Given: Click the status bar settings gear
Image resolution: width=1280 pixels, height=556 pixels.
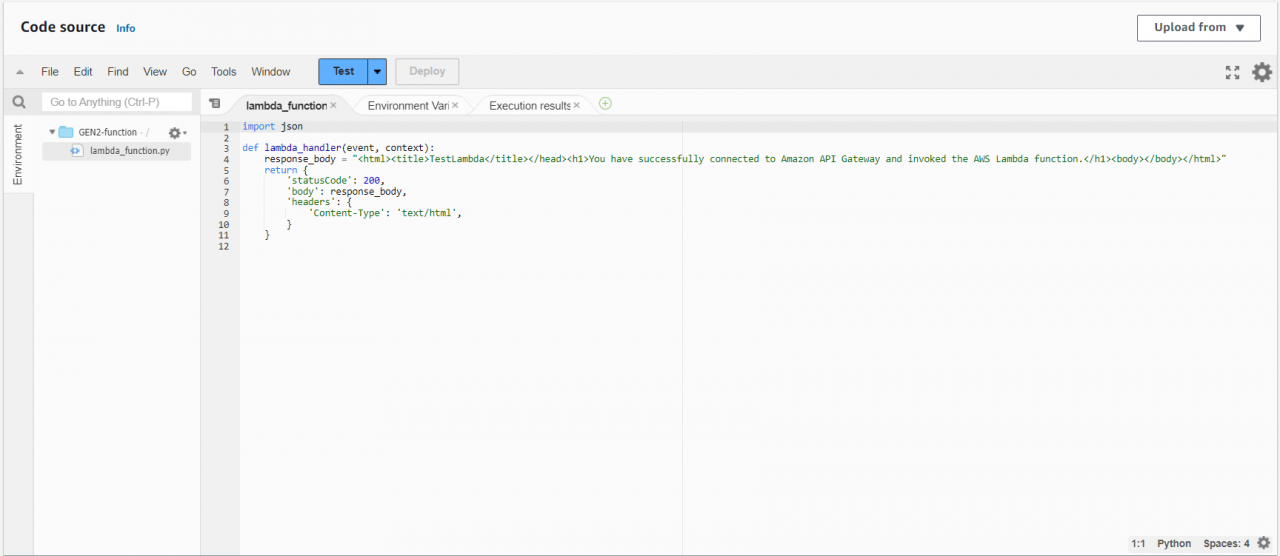Looking at the screenshot, I should click(x=1263, y=543).
